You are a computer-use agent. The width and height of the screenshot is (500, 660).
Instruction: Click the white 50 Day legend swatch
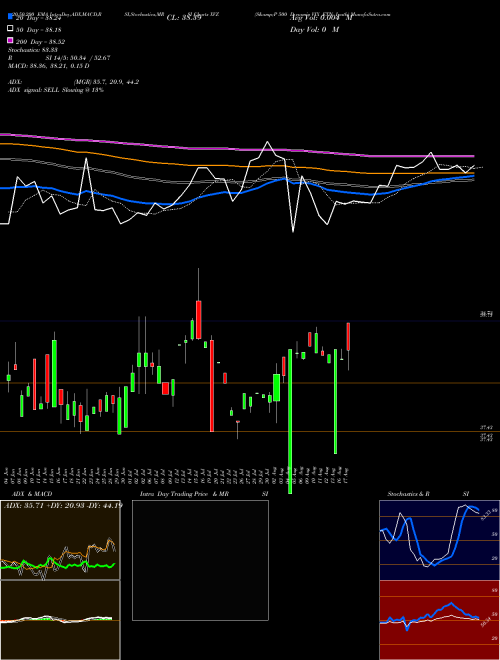[10, 28]
